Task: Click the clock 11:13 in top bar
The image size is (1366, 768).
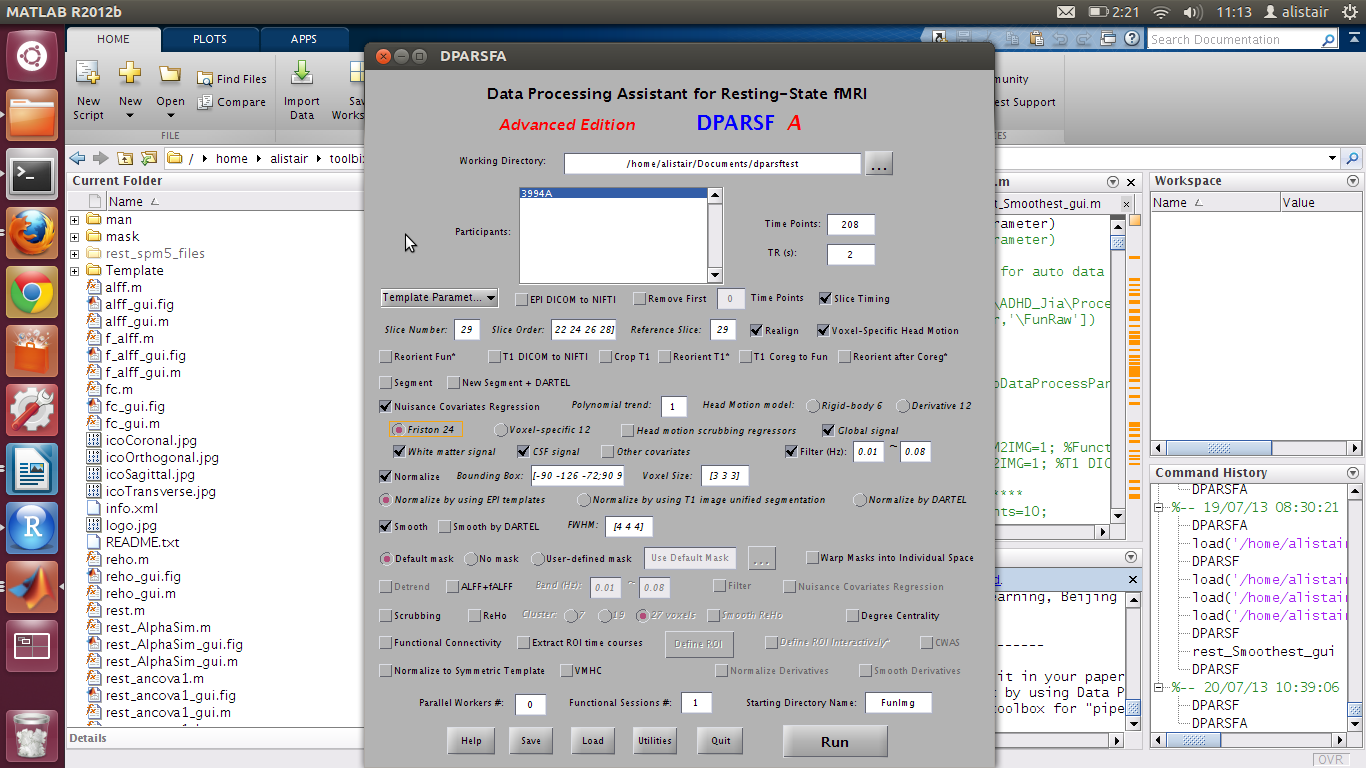Action: pyautogui.click(x=1235, y=12)
